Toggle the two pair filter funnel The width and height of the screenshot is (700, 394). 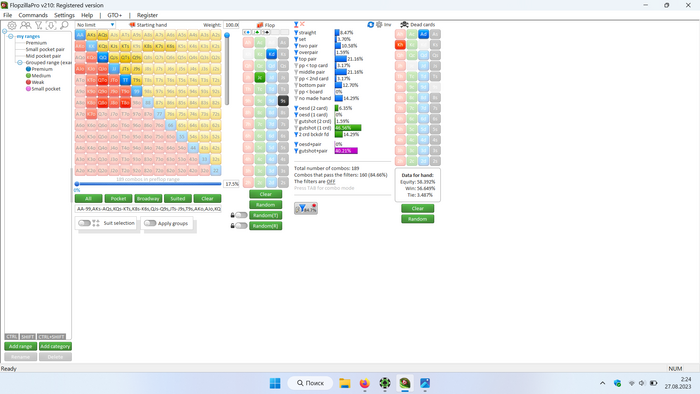pos(296,46)
